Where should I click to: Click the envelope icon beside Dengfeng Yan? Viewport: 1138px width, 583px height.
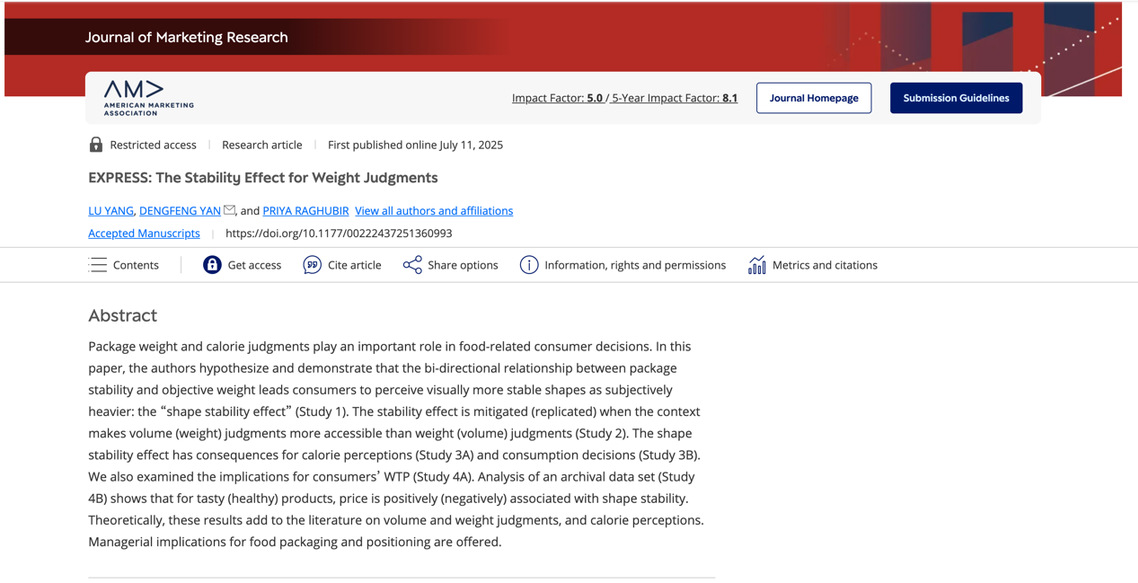pos(229,210)
